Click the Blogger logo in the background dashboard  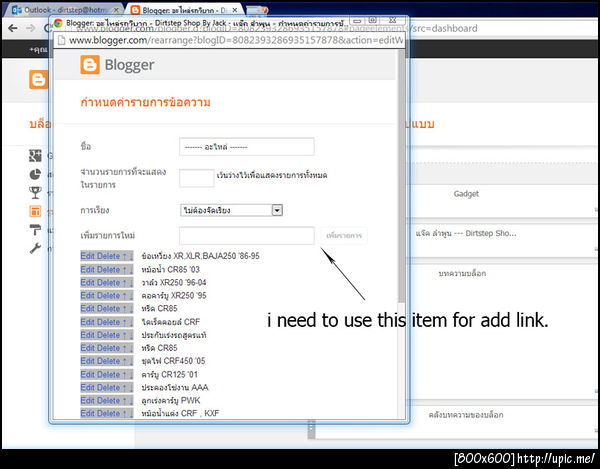(38, 80)
